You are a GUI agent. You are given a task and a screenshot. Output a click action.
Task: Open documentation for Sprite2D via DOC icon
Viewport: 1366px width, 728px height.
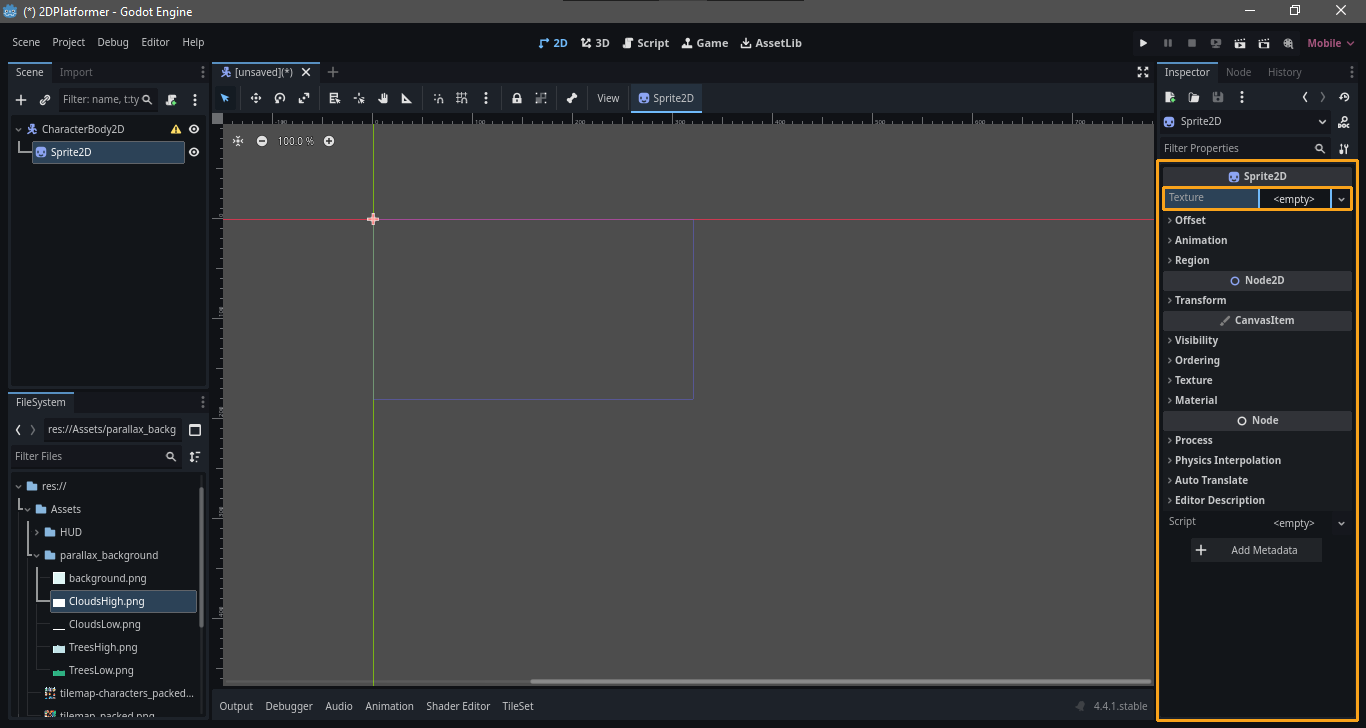click(x=1343, y=122)
